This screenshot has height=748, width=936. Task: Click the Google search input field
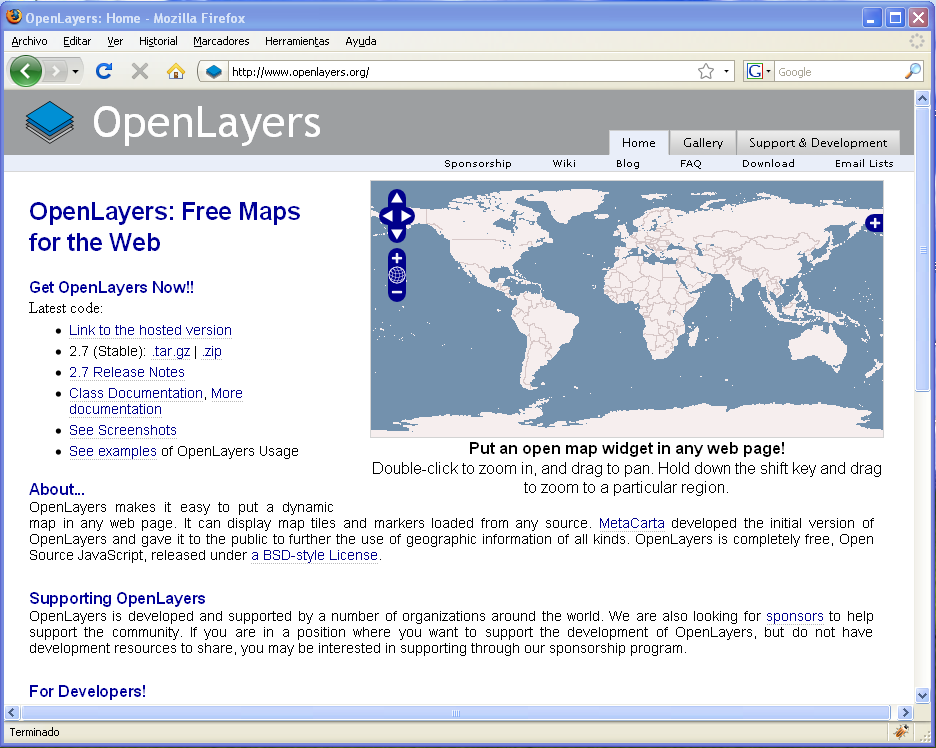tap(838, 71)
